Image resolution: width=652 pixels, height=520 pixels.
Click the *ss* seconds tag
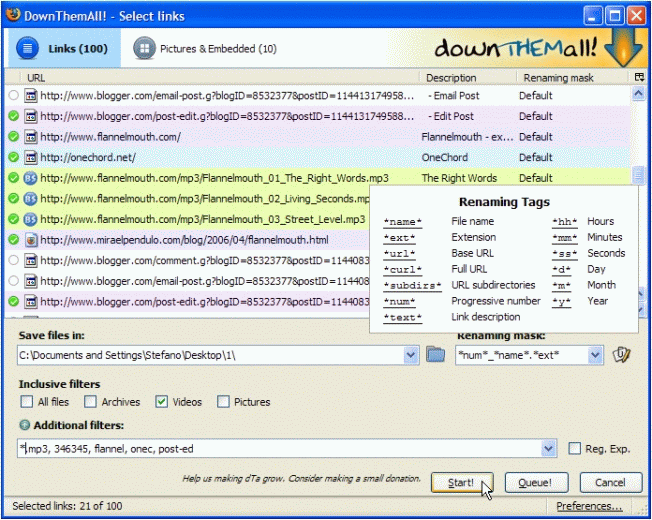pos(565,254)
